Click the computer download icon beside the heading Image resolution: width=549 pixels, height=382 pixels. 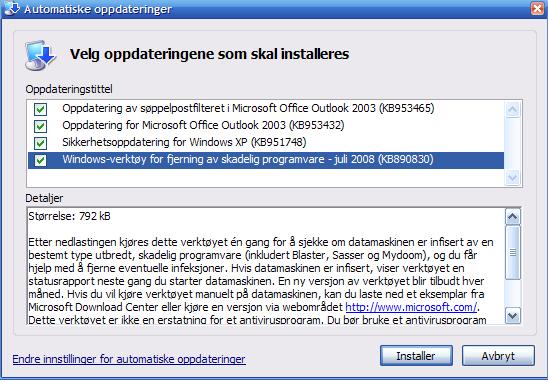click(40, 55)
